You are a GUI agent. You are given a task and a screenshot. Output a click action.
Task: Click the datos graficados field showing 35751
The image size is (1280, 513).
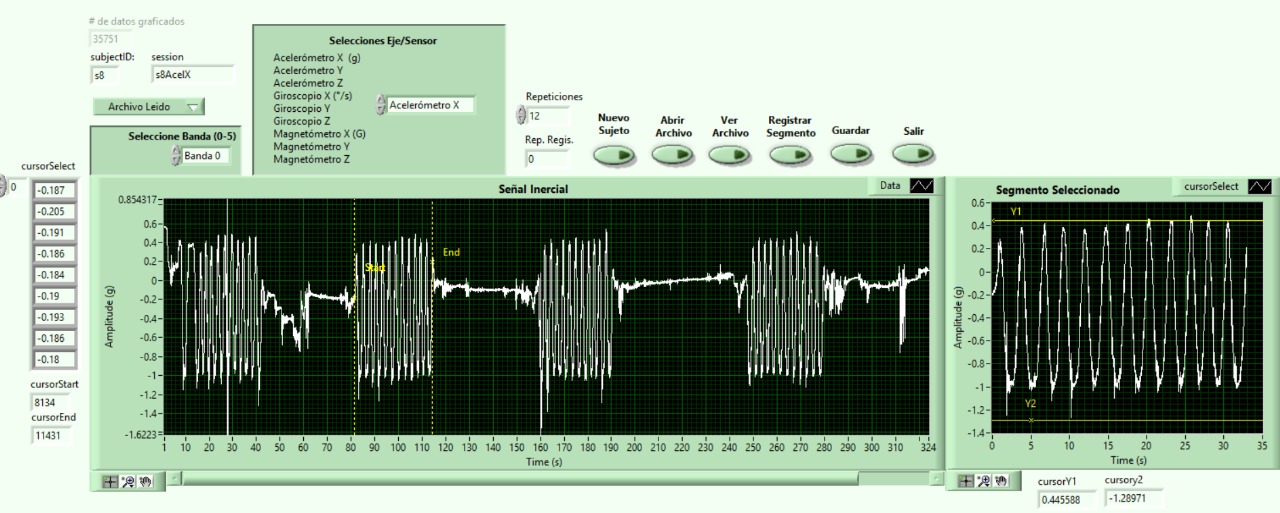[111, 39]
